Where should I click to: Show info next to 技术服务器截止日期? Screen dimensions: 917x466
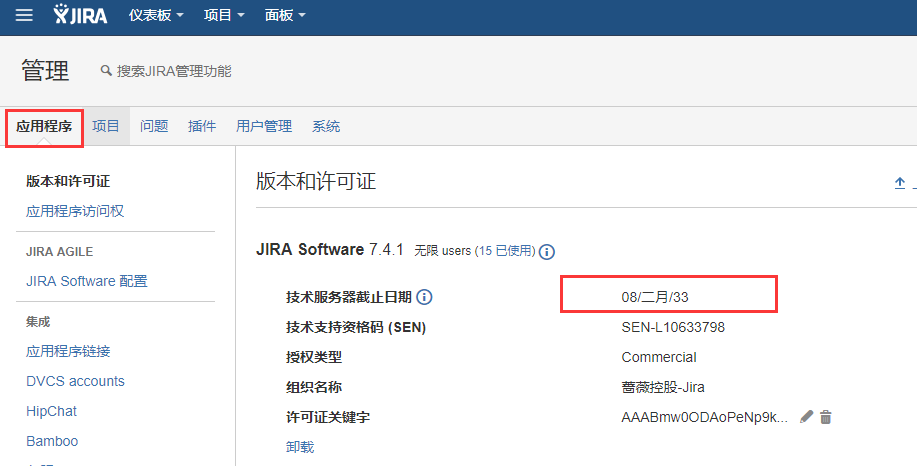pos(424,297)
